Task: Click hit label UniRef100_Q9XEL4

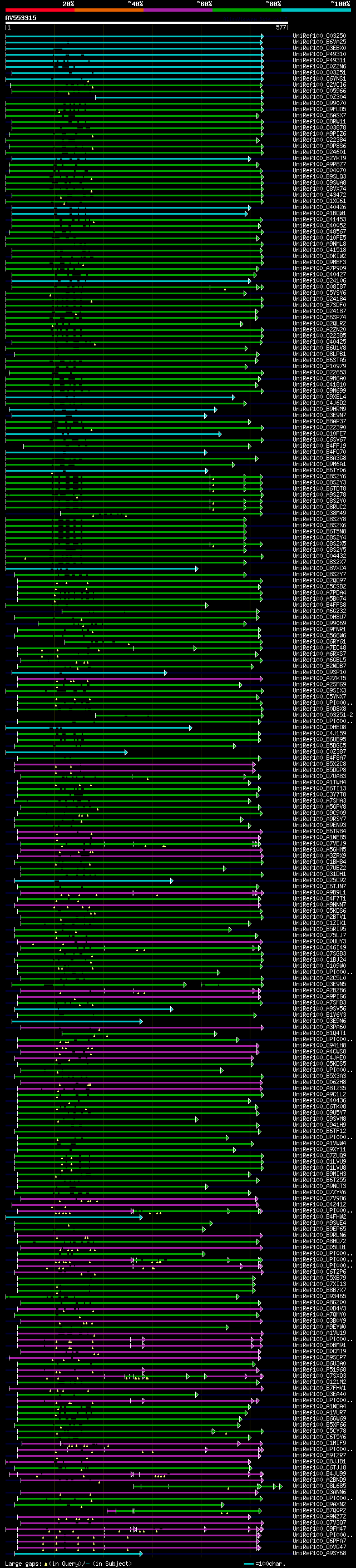Action: click(x=319, y=397)
